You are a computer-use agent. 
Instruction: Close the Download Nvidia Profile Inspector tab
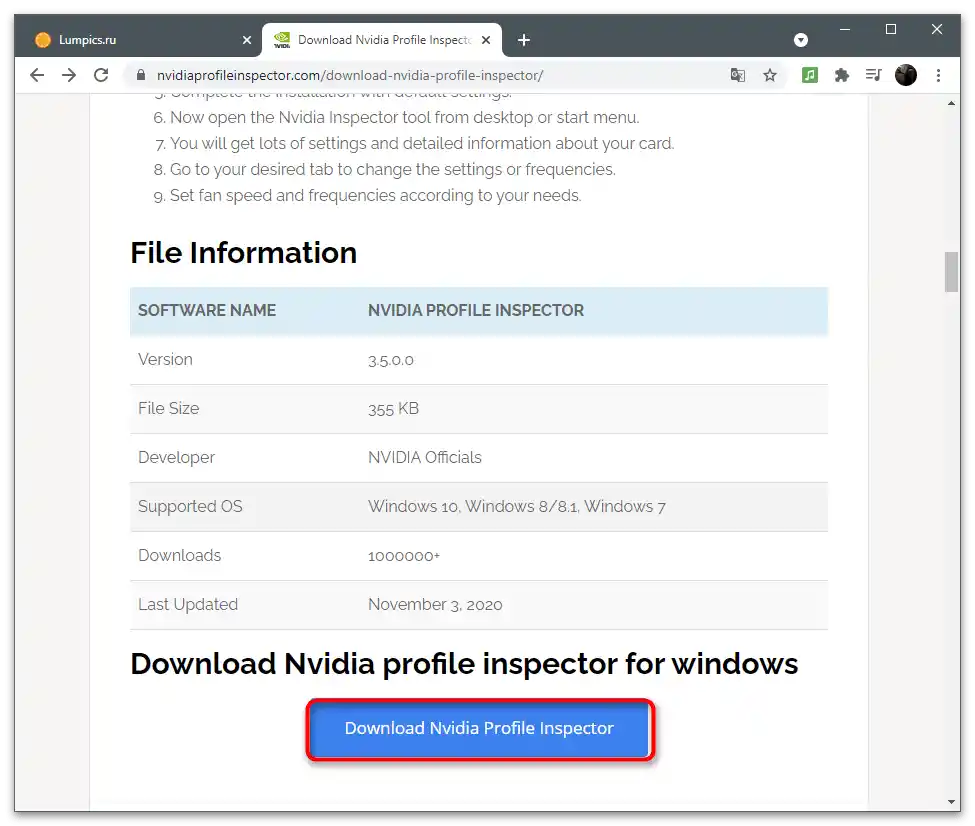486,40
